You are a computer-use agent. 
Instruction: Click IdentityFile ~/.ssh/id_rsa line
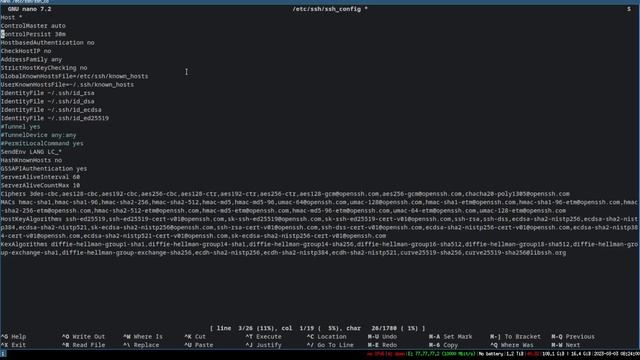[47, 93]
